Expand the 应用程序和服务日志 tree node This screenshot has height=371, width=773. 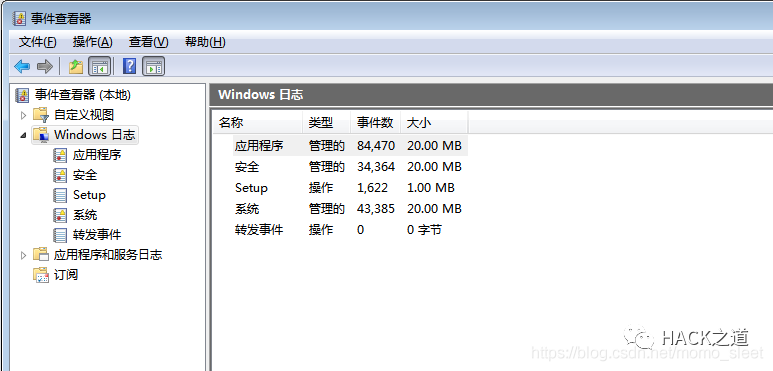pyautogui.click(x=23, y=255)
